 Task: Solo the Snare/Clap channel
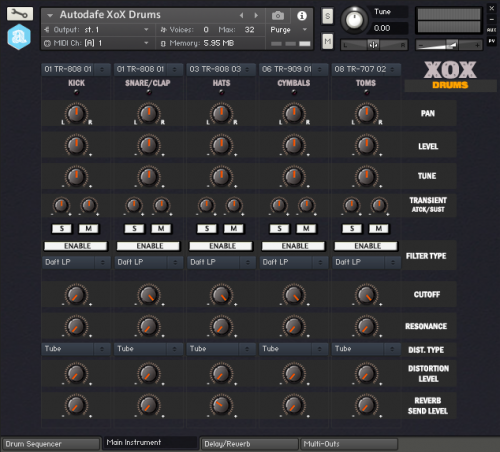[x=134, y=229]
